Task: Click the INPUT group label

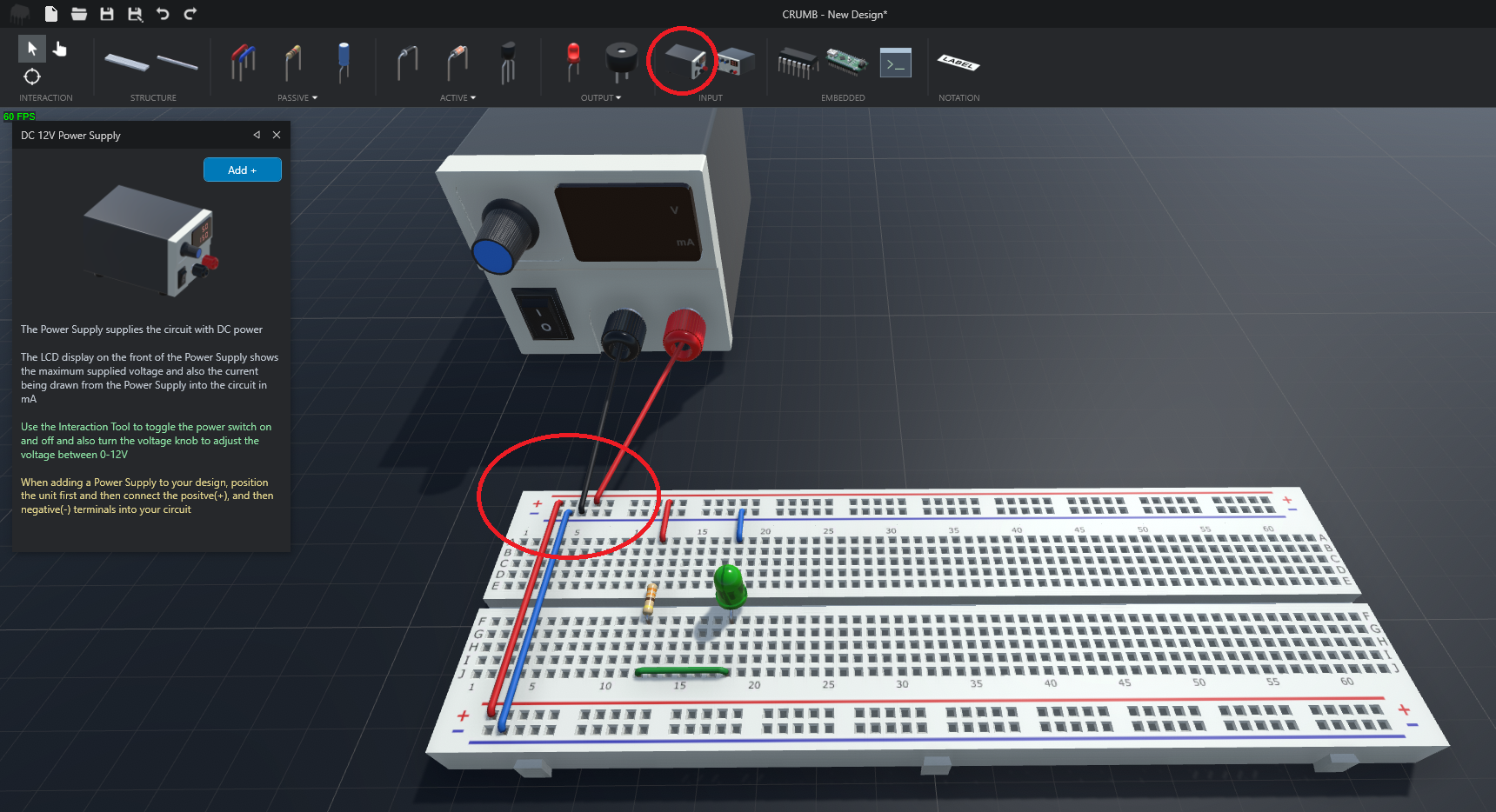Action: [711, 98]
